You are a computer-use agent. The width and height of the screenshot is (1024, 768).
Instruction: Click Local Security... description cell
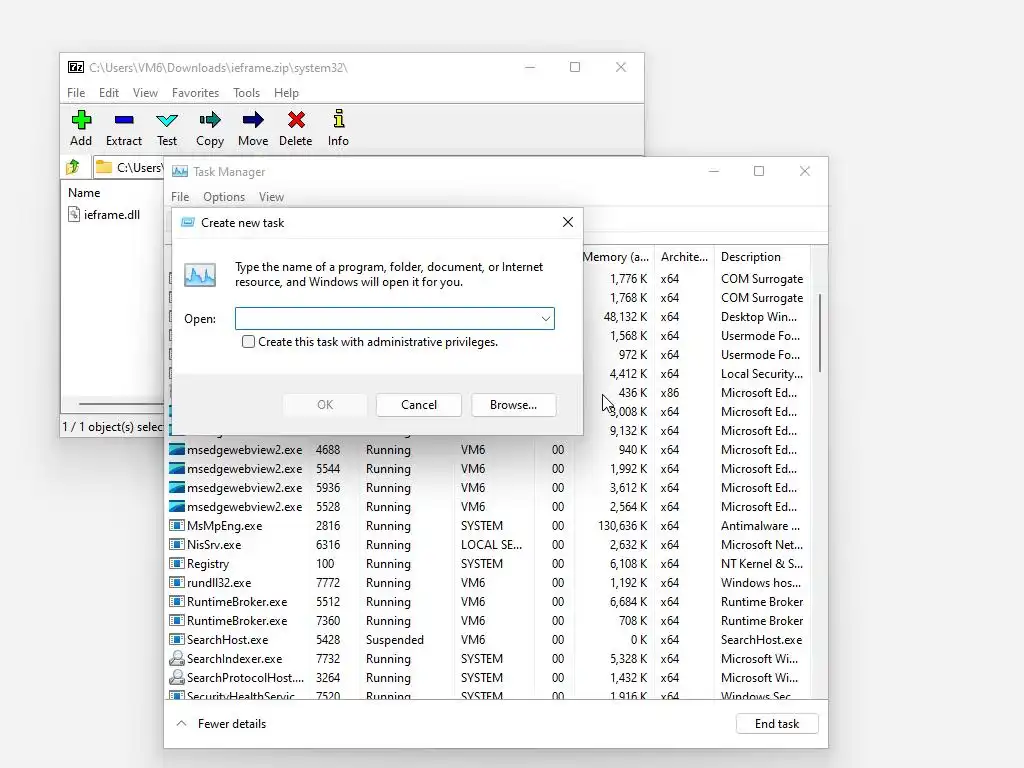tap(761, 374)
